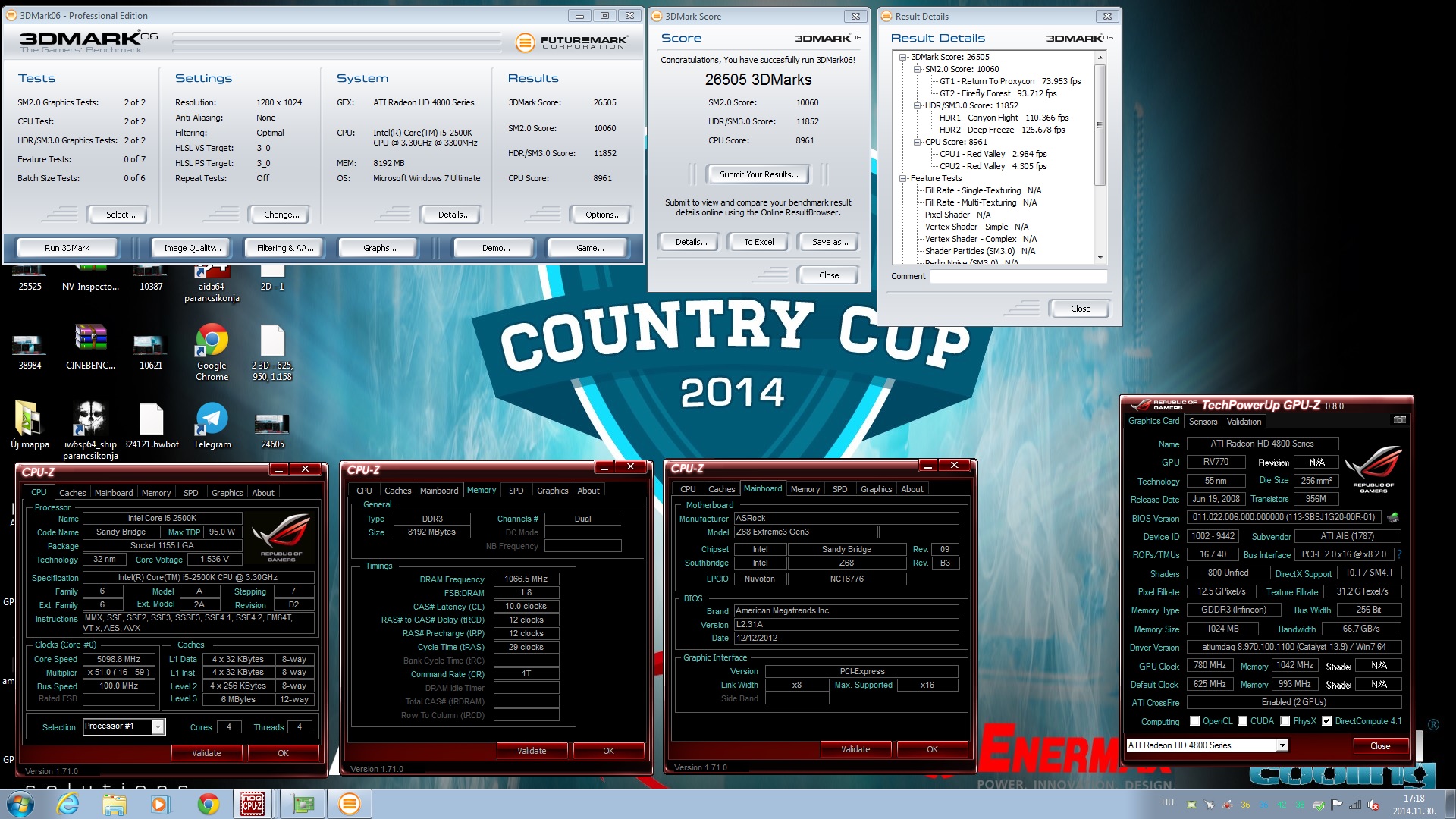The image size is (1456, 819).
Task: Open the GPU selection dropdown in GPU-Z
Action: pyautogui.click(x=1282, y=745)
